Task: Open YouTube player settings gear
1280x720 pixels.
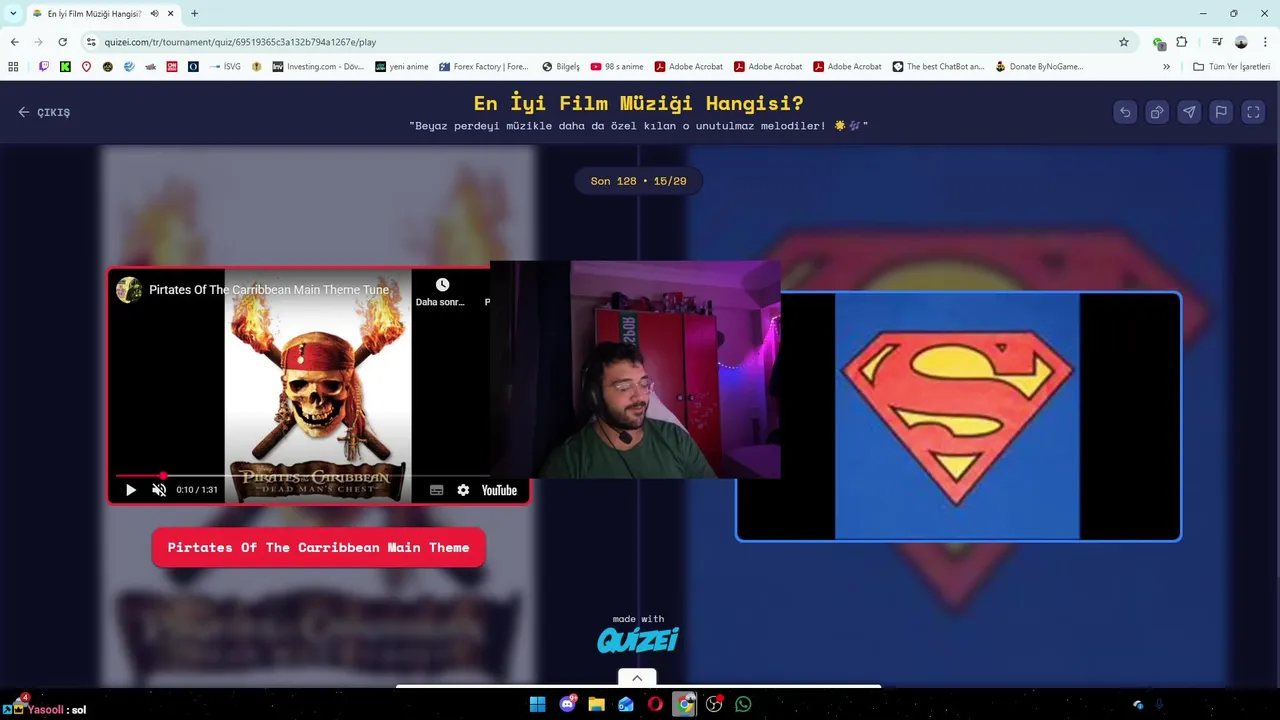Action: [463, 490]
